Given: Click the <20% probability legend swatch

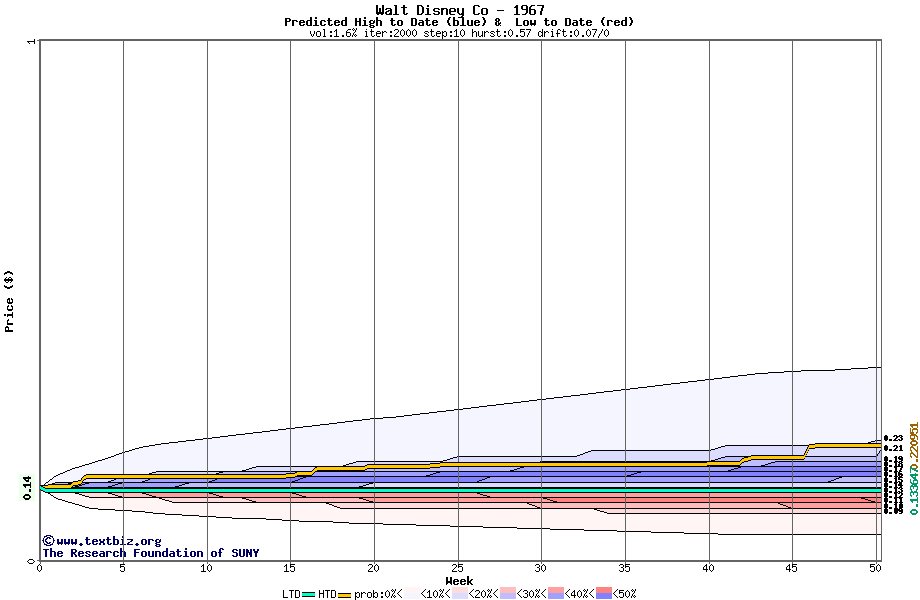Looking at the screenshot, I should (459, 594).
